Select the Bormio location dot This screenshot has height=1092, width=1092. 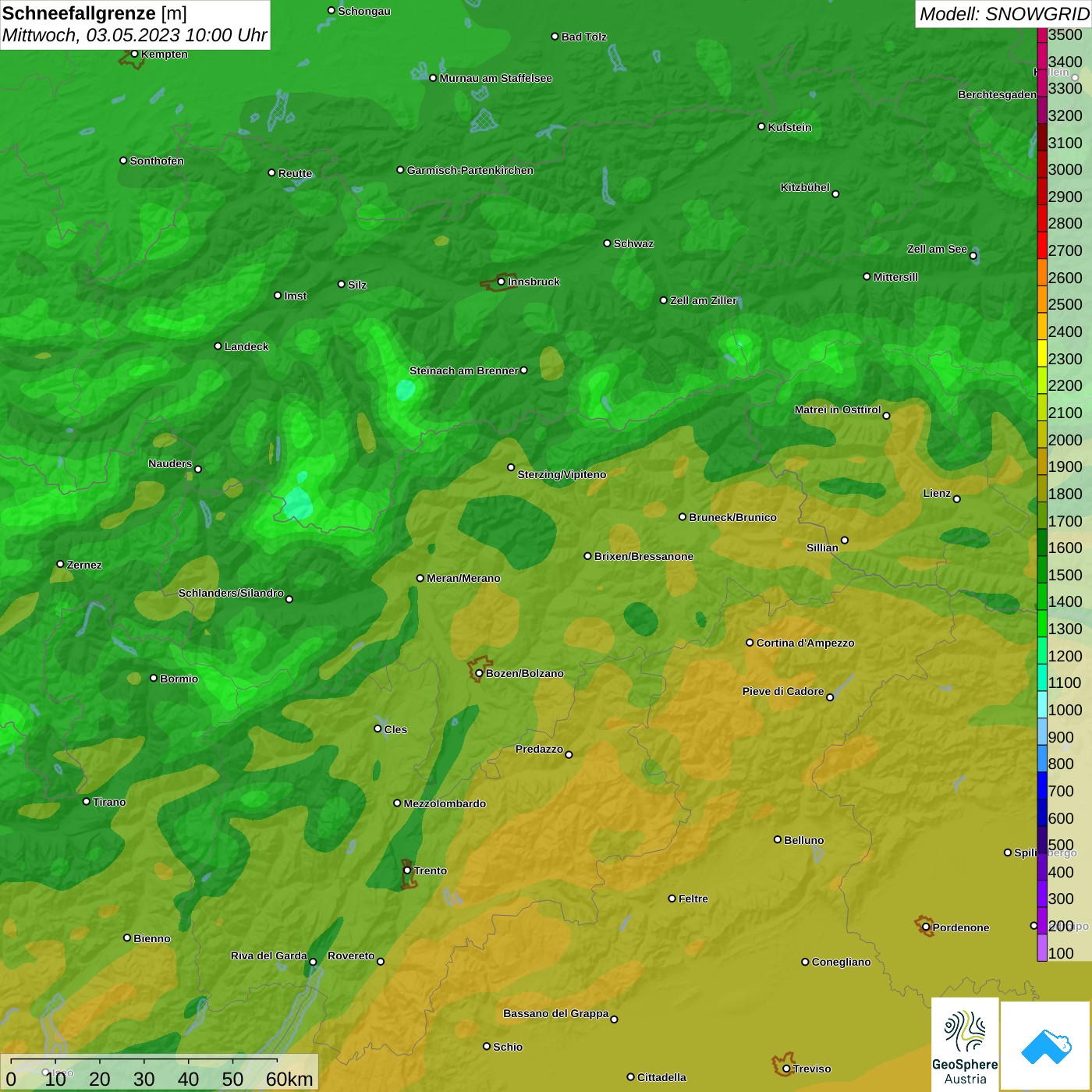point(154,678)
